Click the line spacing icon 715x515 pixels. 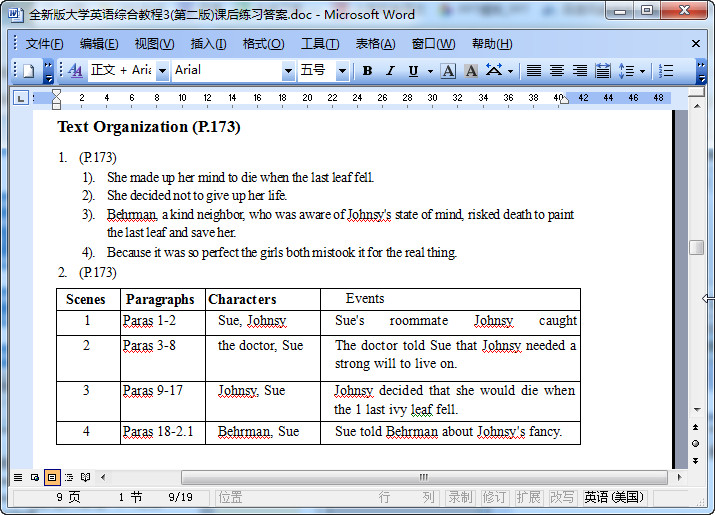pos(626,71)
